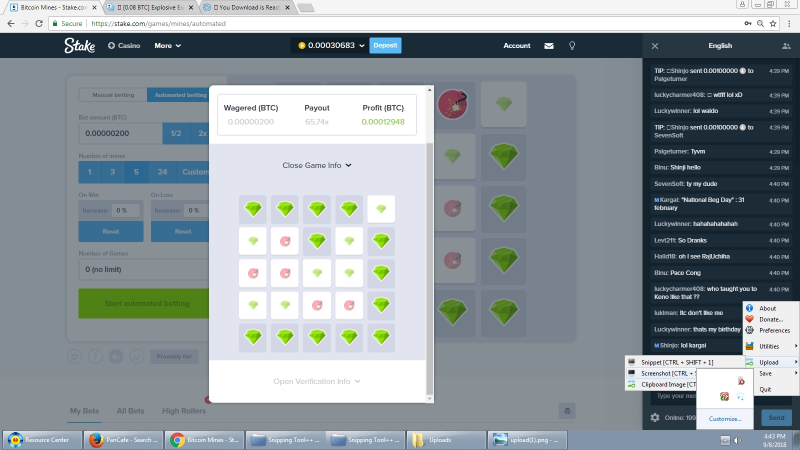This screenshot has height=450, width=800.
Task: Open chat settings gear icon
Action: pos(655,417)
